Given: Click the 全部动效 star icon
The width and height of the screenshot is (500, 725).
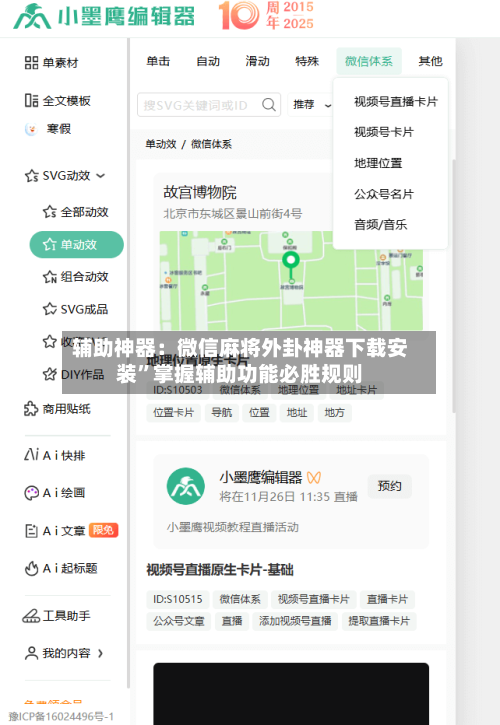Looking at the screenshot, I should coord(49,212).
